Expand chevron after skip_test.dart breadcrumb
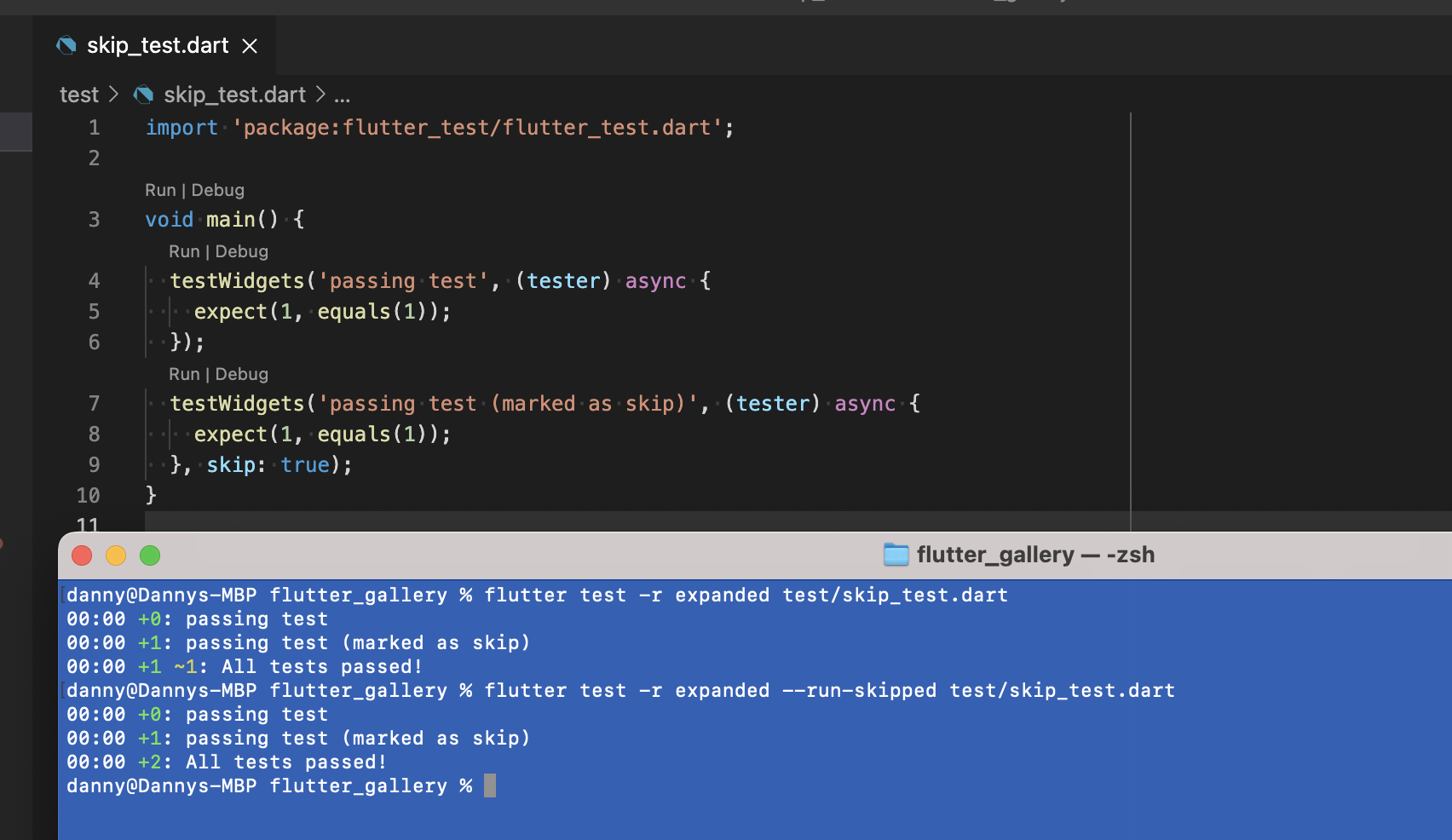1452x840 pixels. tap(320, 94)
